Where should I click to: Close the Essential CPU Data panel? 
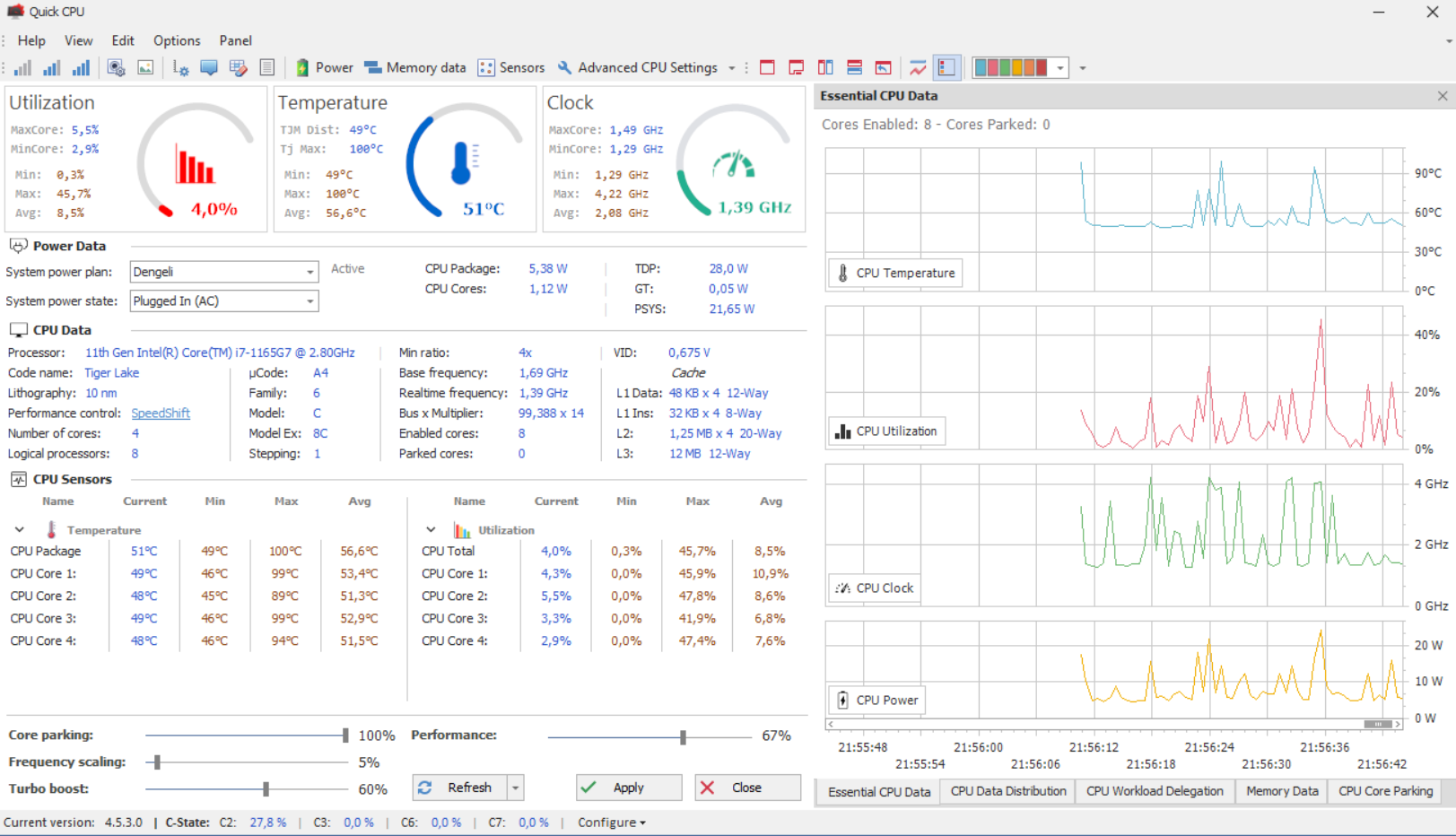pos(1443,96)
